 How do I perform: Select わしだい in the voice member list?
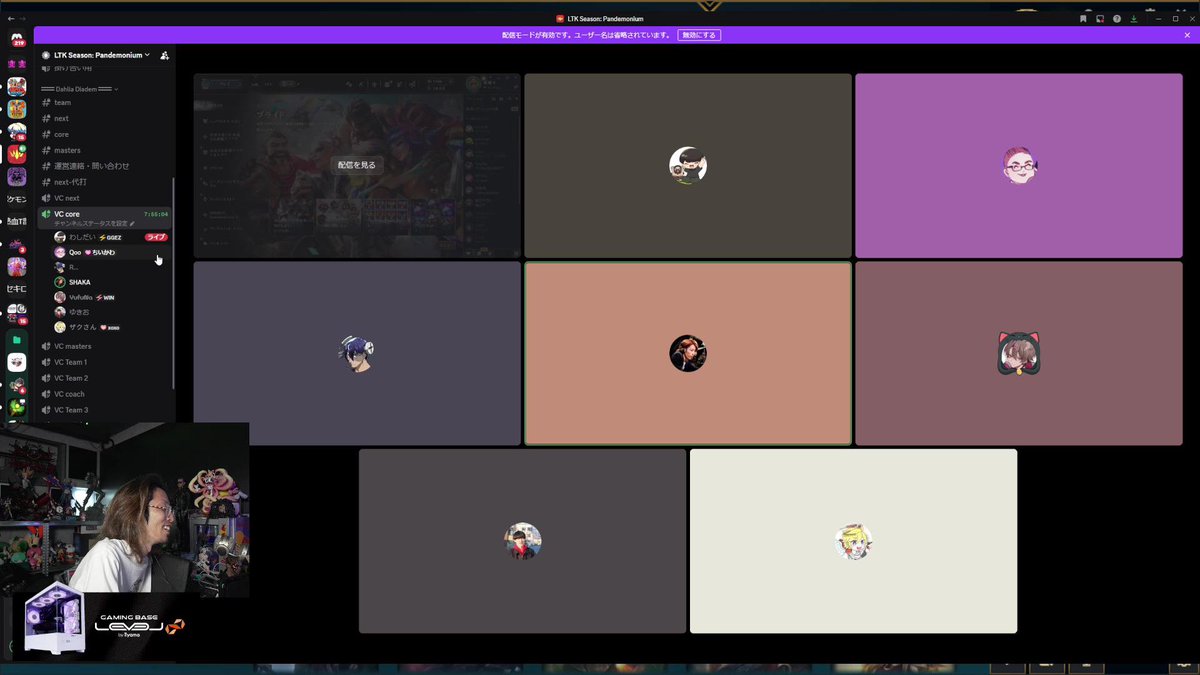[x=111, y=237]
